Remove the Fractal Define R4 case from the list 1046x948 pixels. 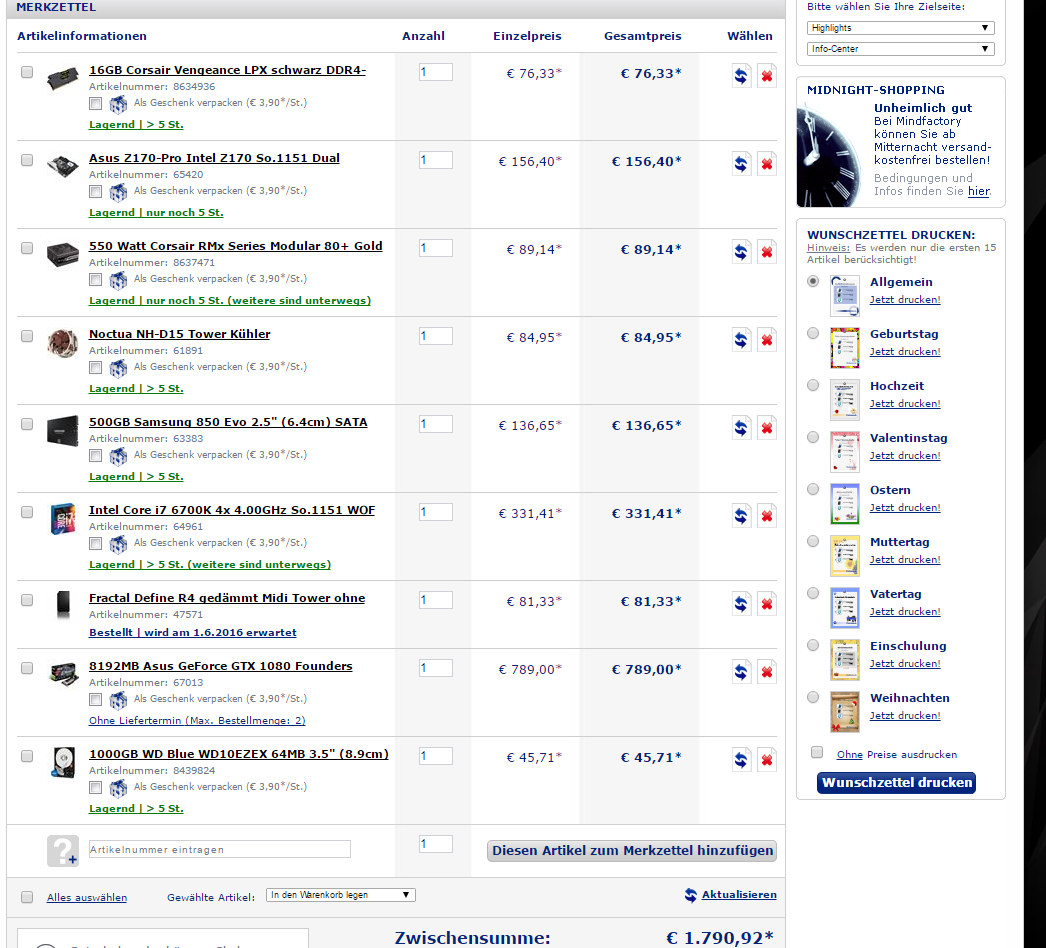767,604
